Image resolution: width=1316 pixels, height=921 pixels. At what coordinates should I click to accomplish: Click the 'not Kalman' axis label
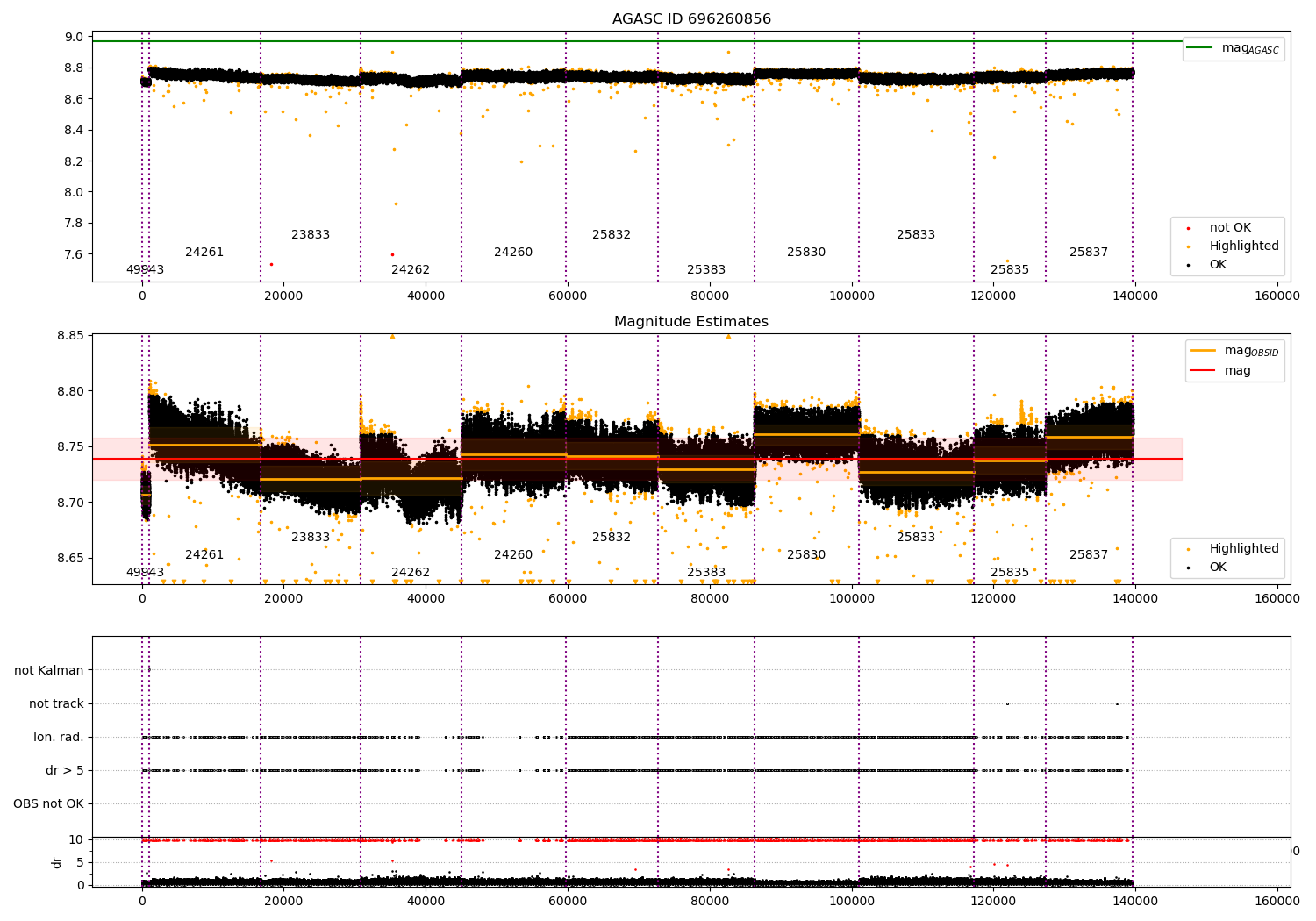click(49, 670)
